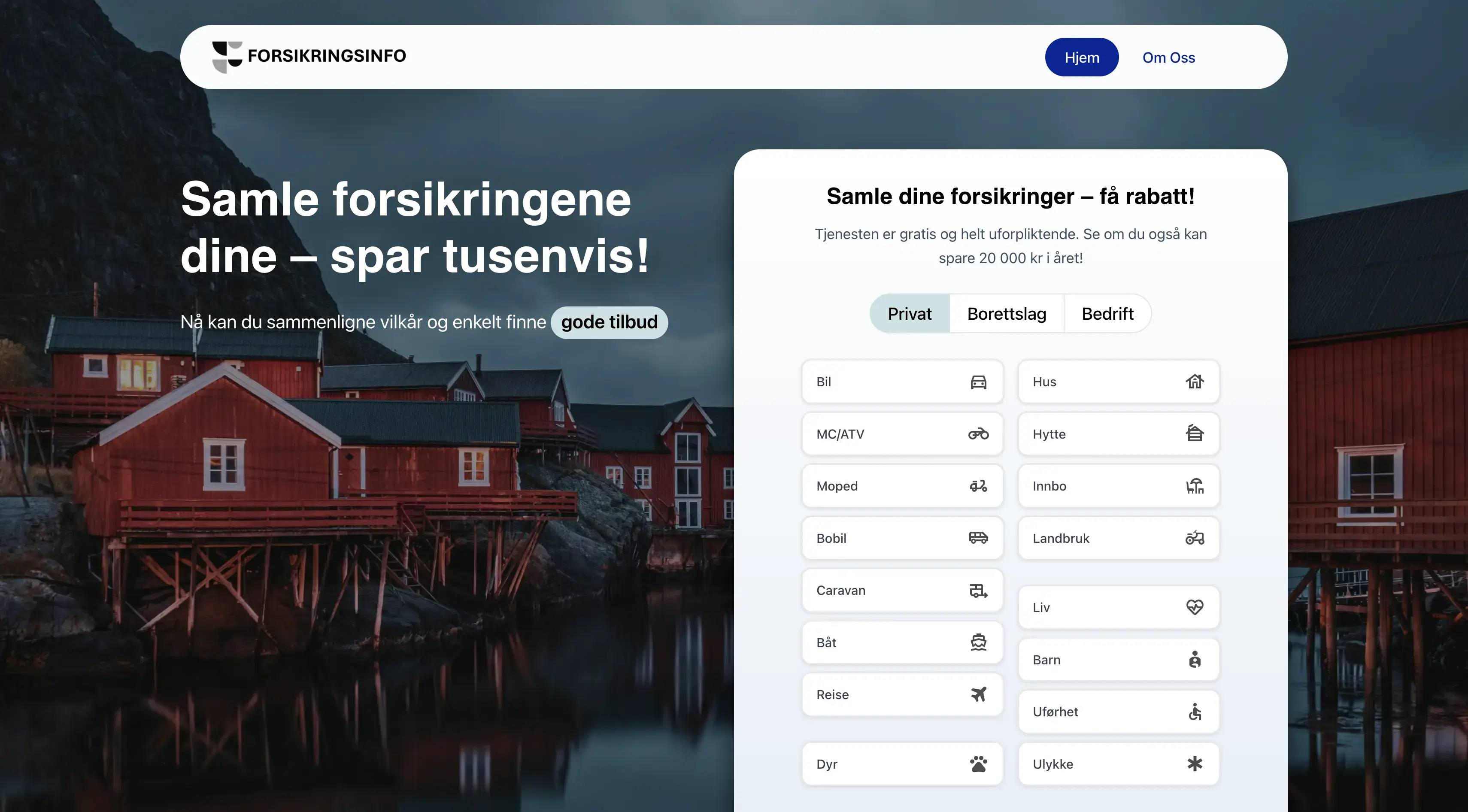Viewport: 1468px width, 812px height.
Task: Select the Privat tab
Action: [x=909, y=313]
